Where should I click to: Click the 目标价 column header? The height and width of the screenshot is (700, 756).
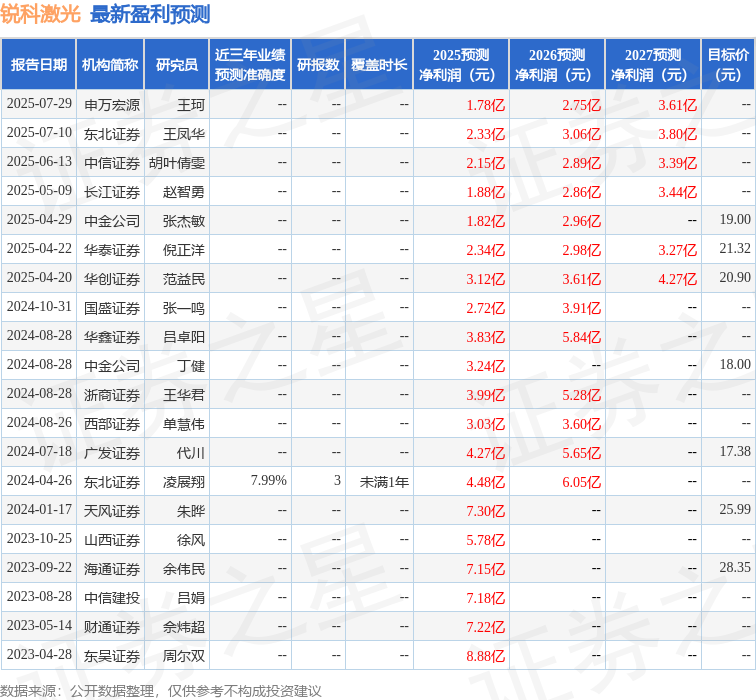pyautogui.click(x=728, y=65)
